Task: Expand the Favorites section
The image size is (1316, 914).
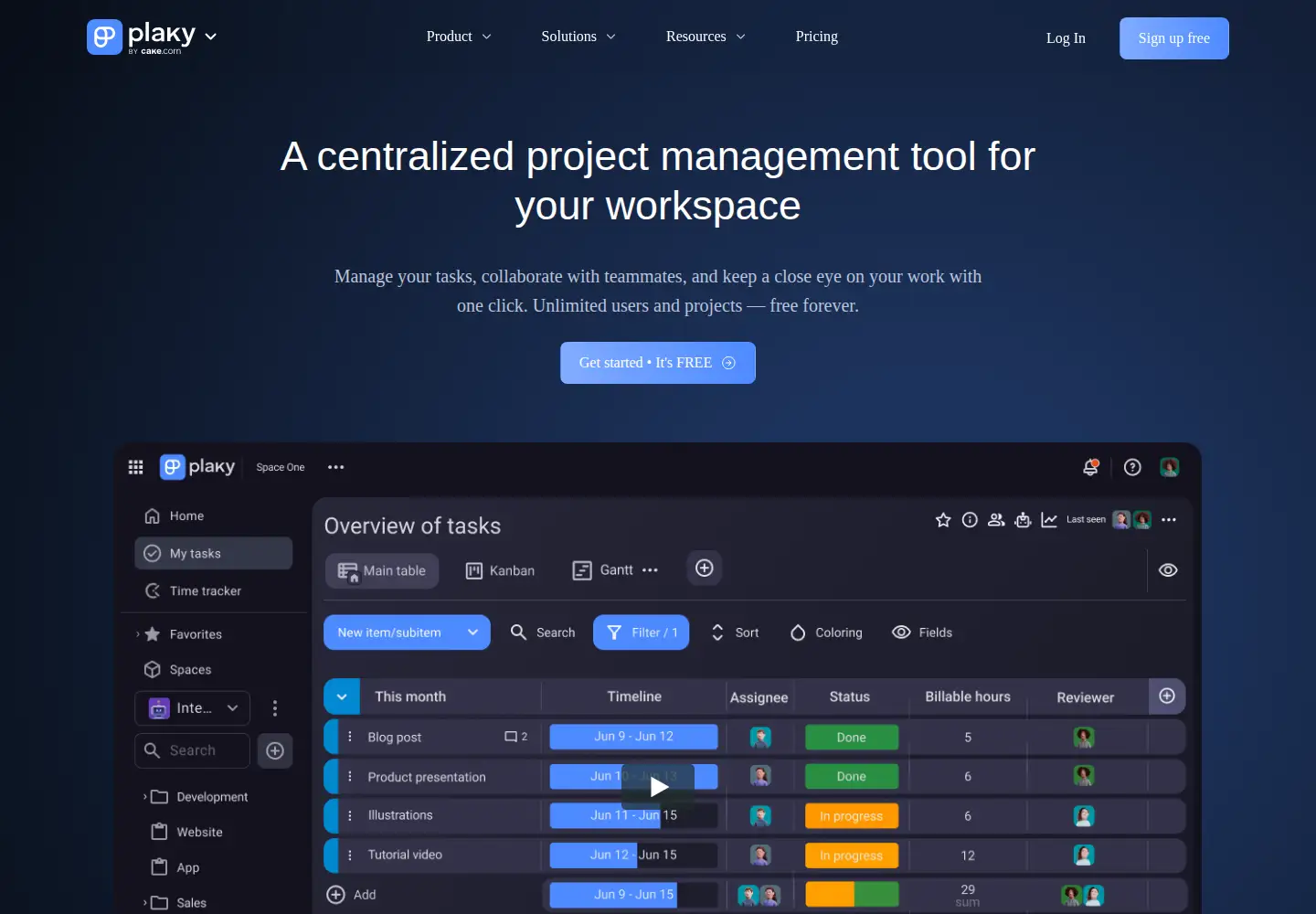Action: (138, 634)
